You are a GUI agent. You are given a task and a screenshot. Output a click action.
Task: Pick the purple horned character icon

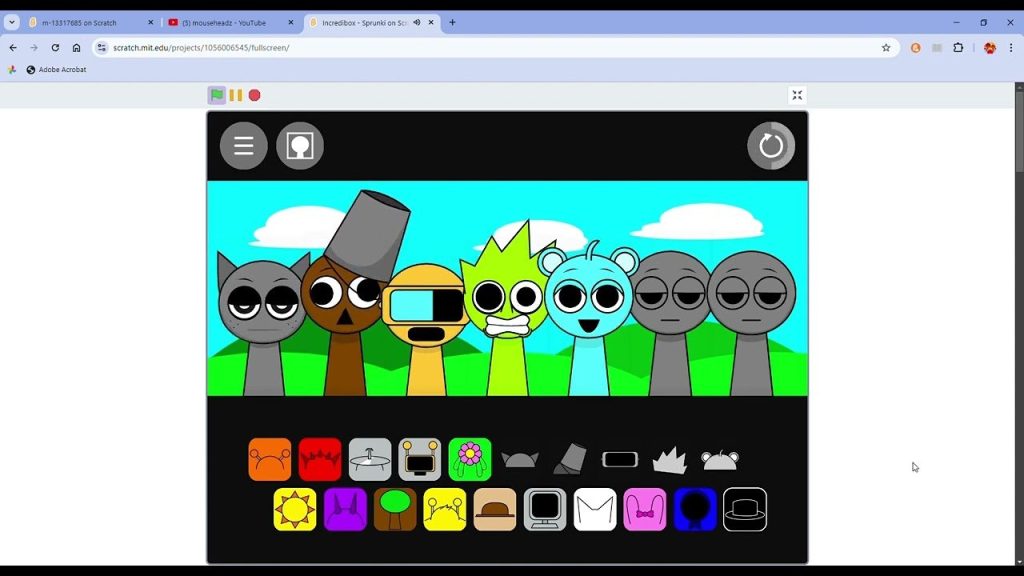tap(345, 509)
